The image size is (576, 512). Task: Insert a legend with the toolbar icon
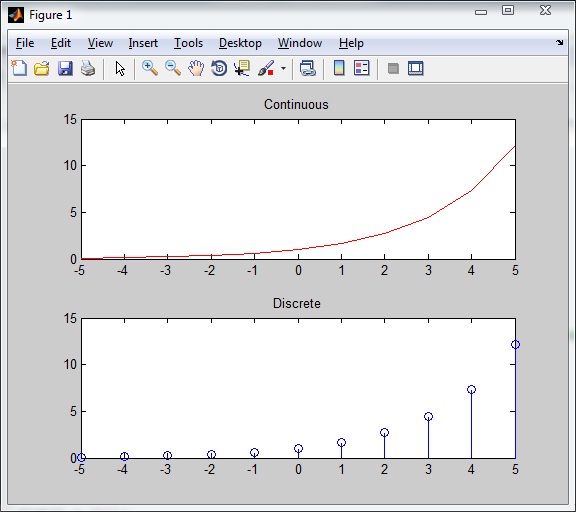point(361,68)
